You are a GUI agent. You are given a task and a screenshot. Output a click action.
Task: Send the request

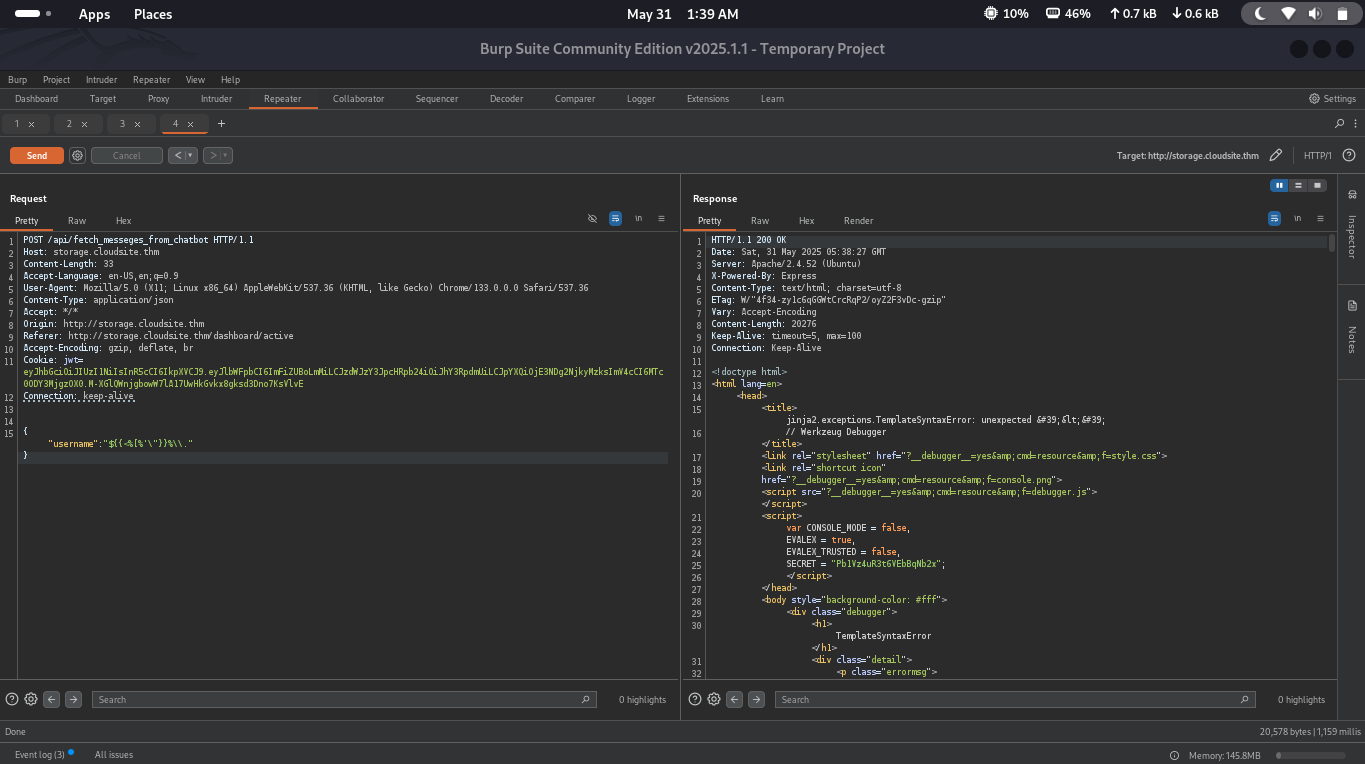[37, 155]
